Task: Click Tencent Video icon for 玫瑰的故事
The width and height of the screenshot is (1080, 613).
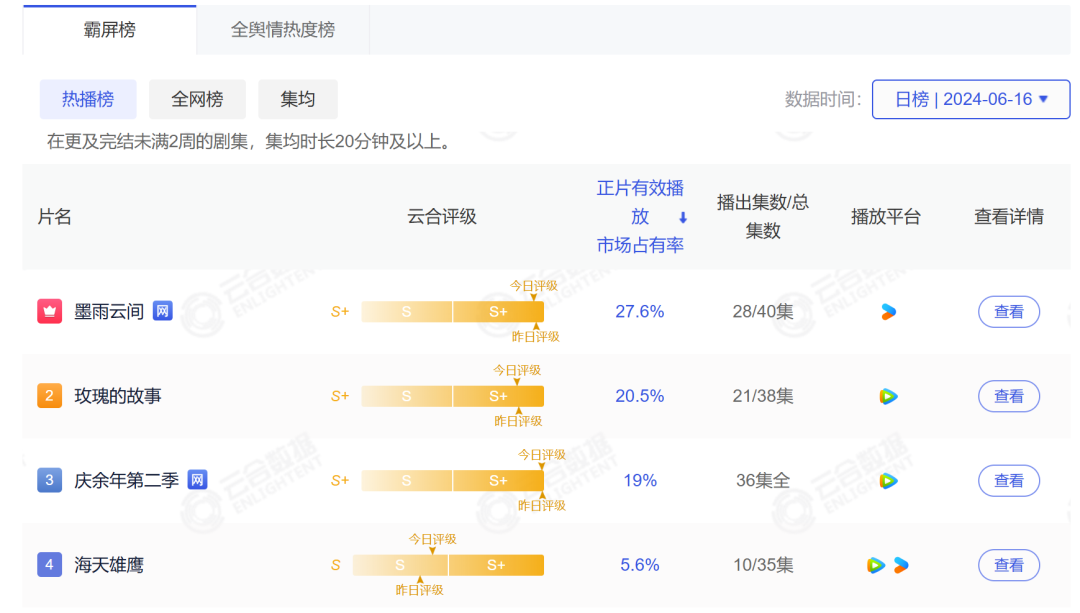Action: [888, 396]
